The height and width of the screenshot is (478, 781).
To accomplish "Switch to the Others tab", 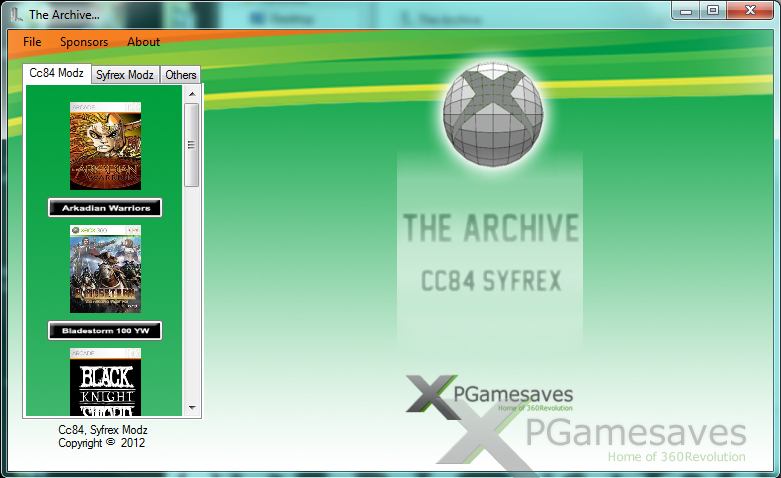I will click(x=180, y=75).
